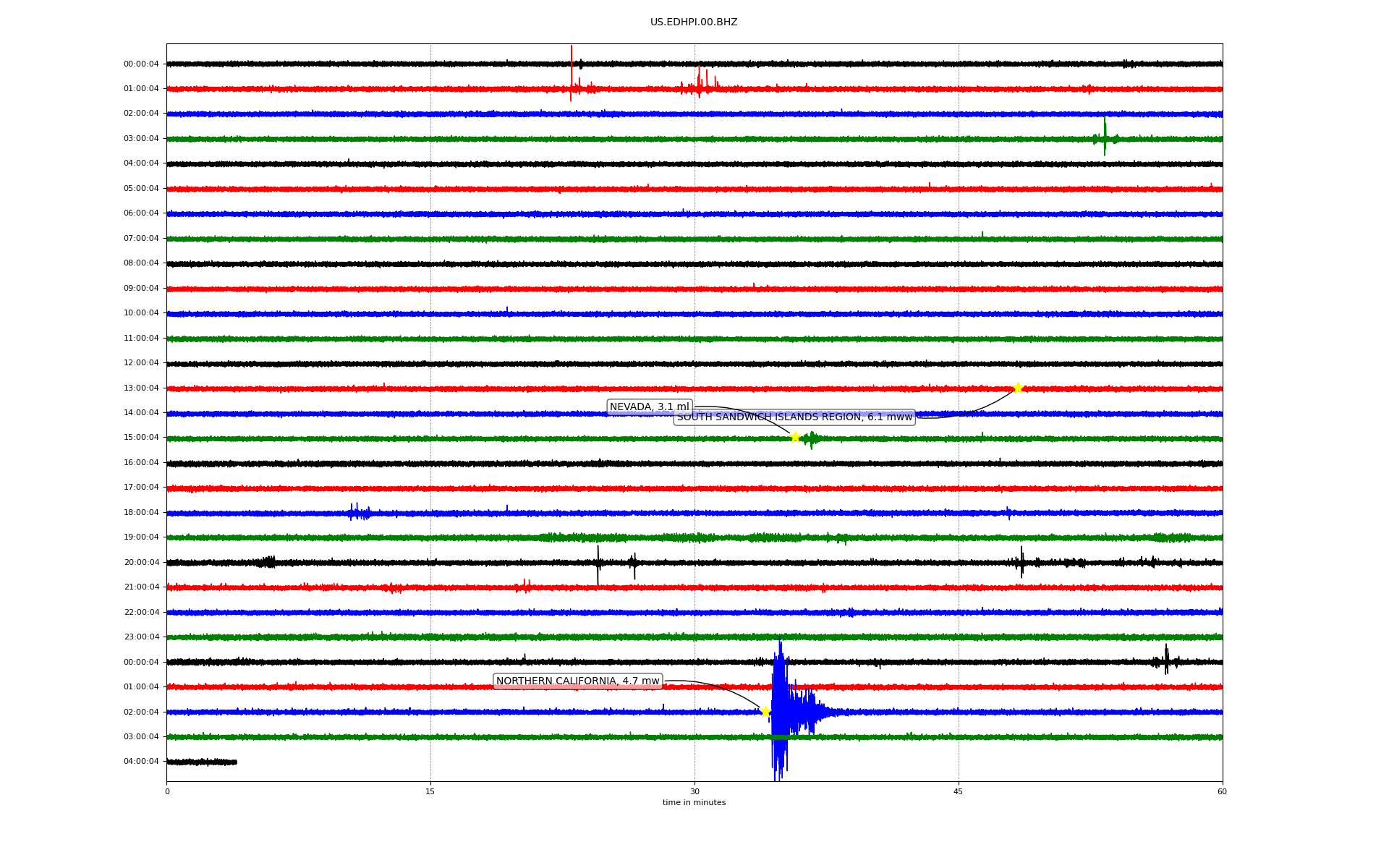
Task: Click the x-axis tick label 15
Action: pos(430,791)
